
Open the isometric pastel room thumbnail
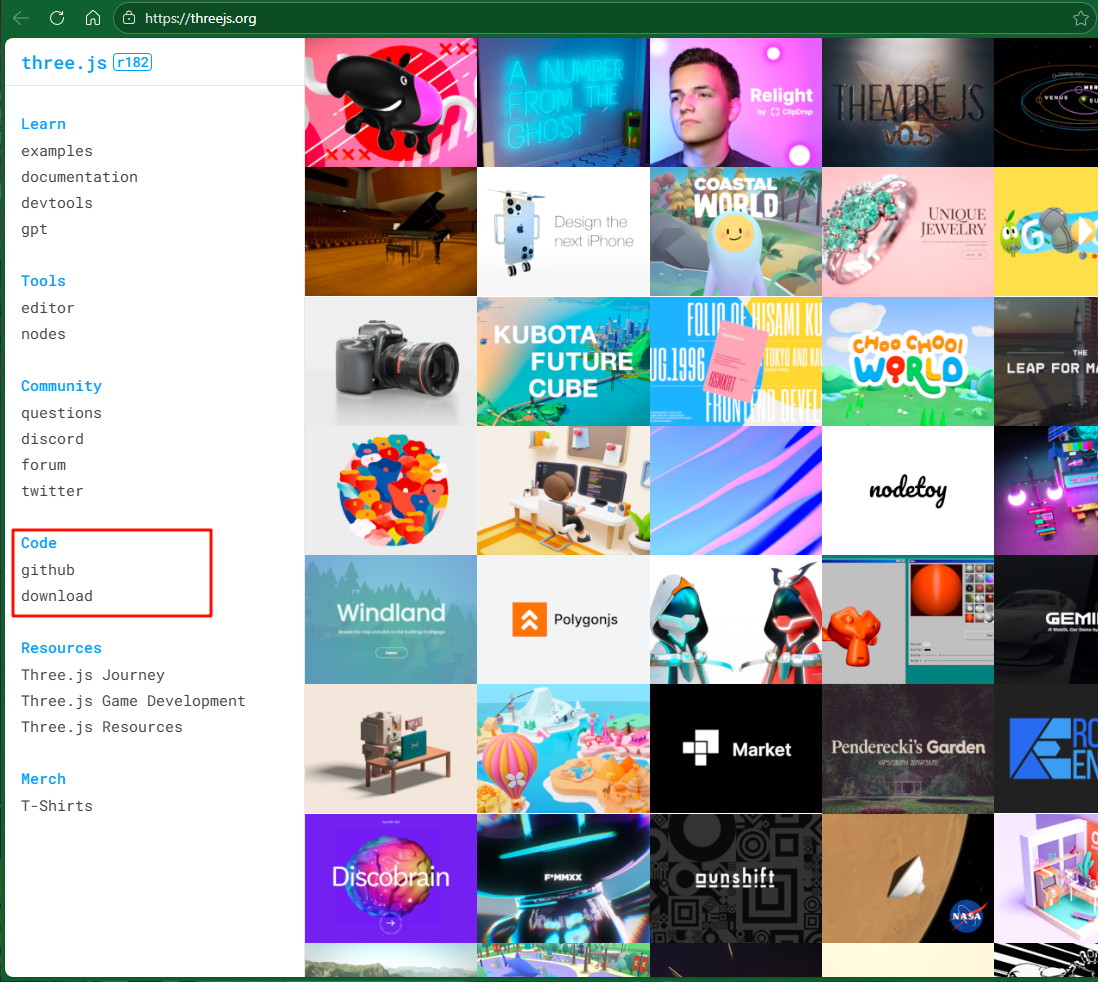(1046, 878)
